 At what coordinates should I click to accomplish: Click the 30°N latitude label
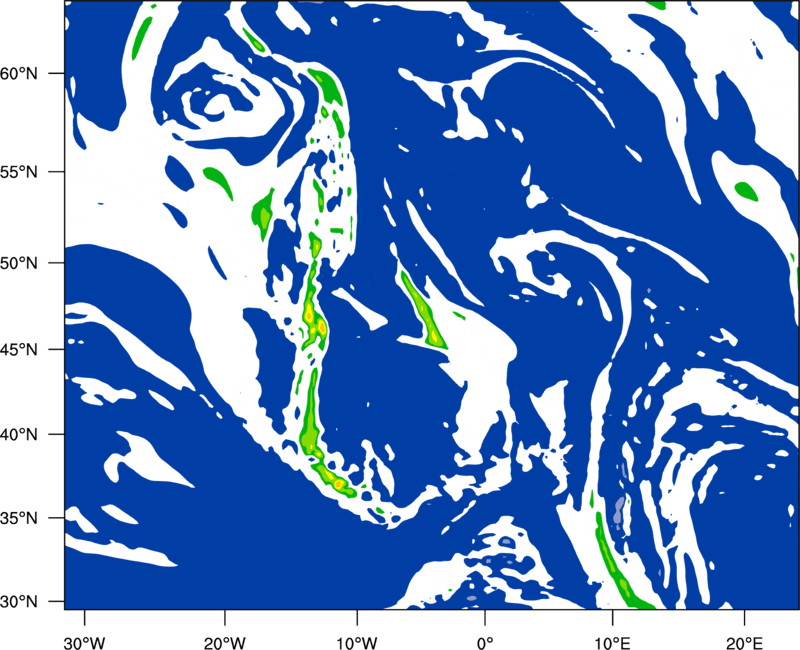pos(19,602)
